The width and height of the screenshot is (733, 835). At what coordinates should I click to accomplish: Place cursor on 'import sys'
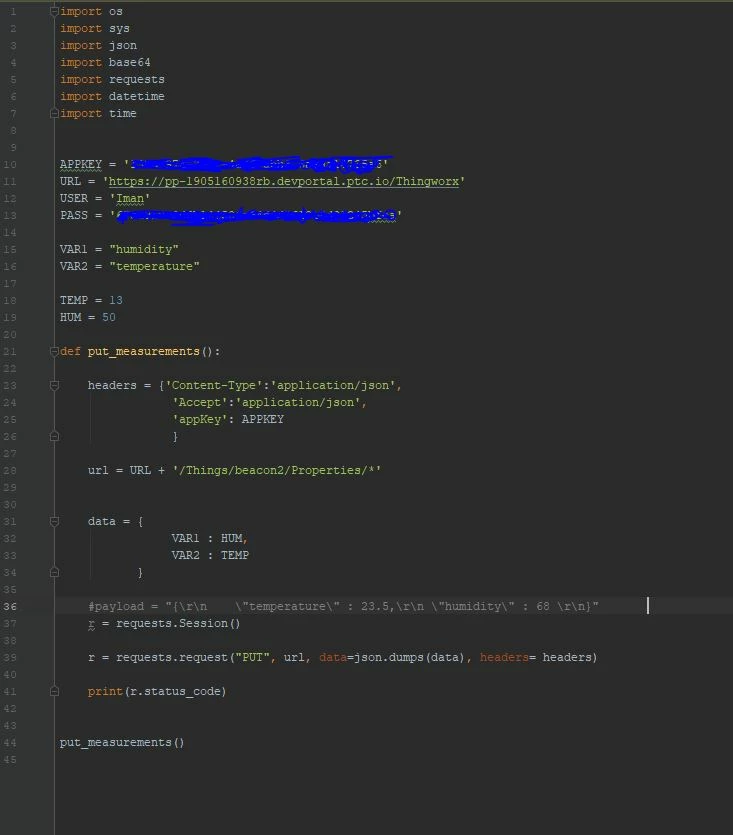pos(95,28)
